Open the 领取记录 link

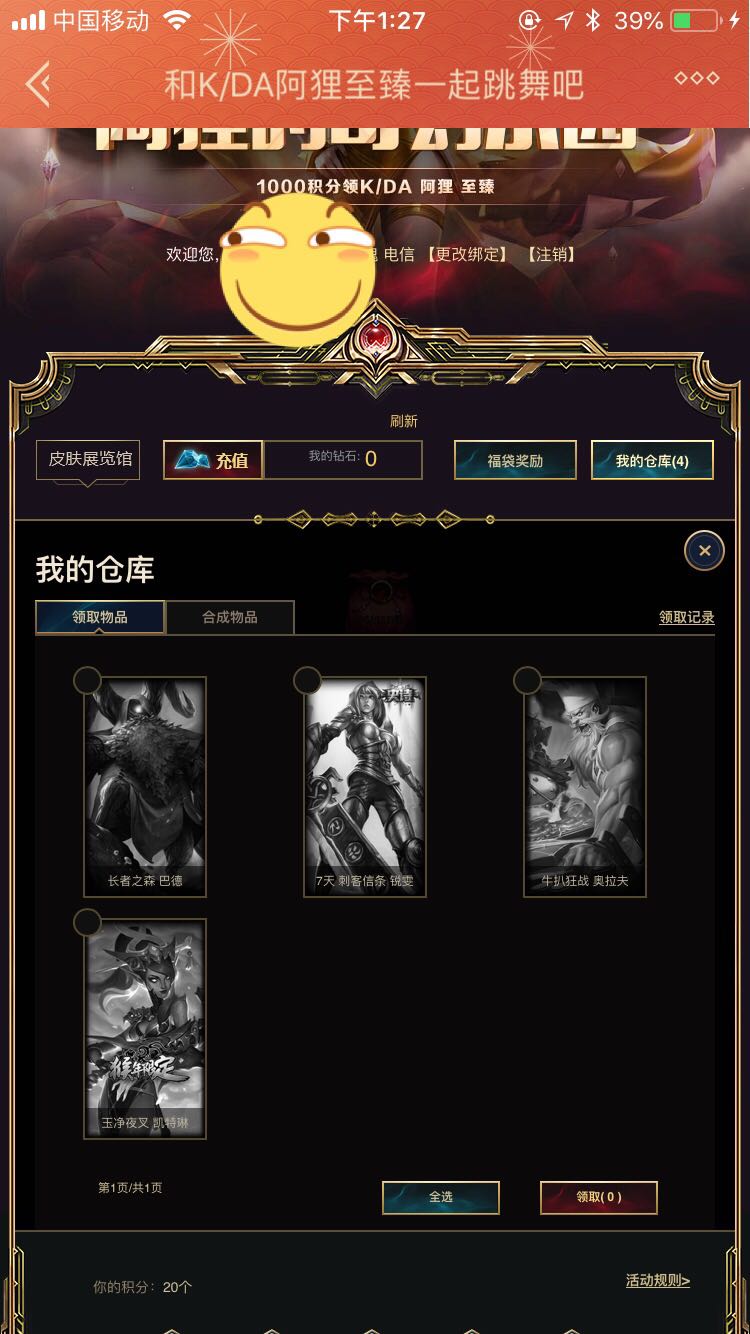click(687, 618)
